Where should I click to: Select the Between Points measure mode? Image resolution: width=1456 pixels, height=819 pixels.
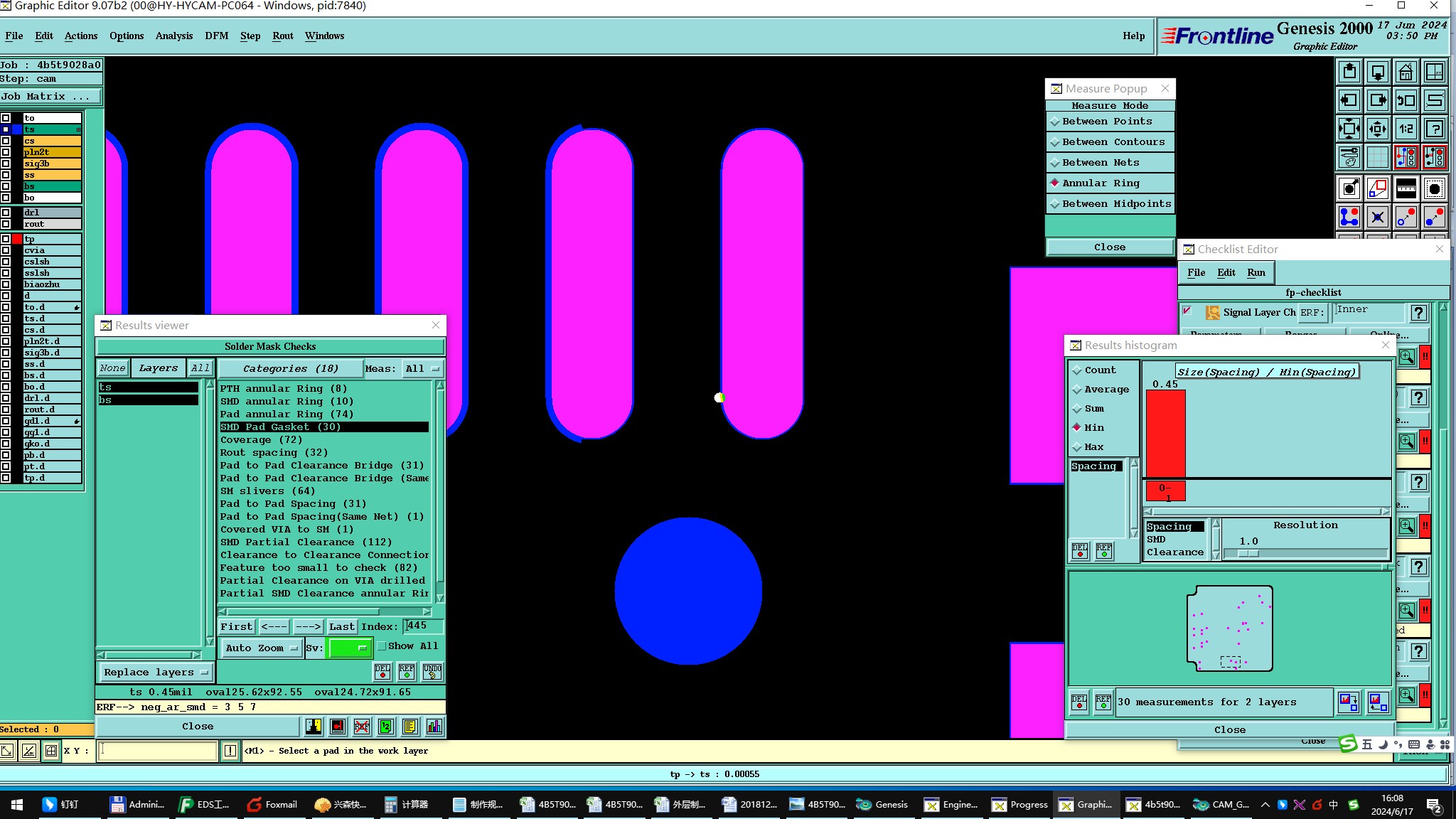1106,122
